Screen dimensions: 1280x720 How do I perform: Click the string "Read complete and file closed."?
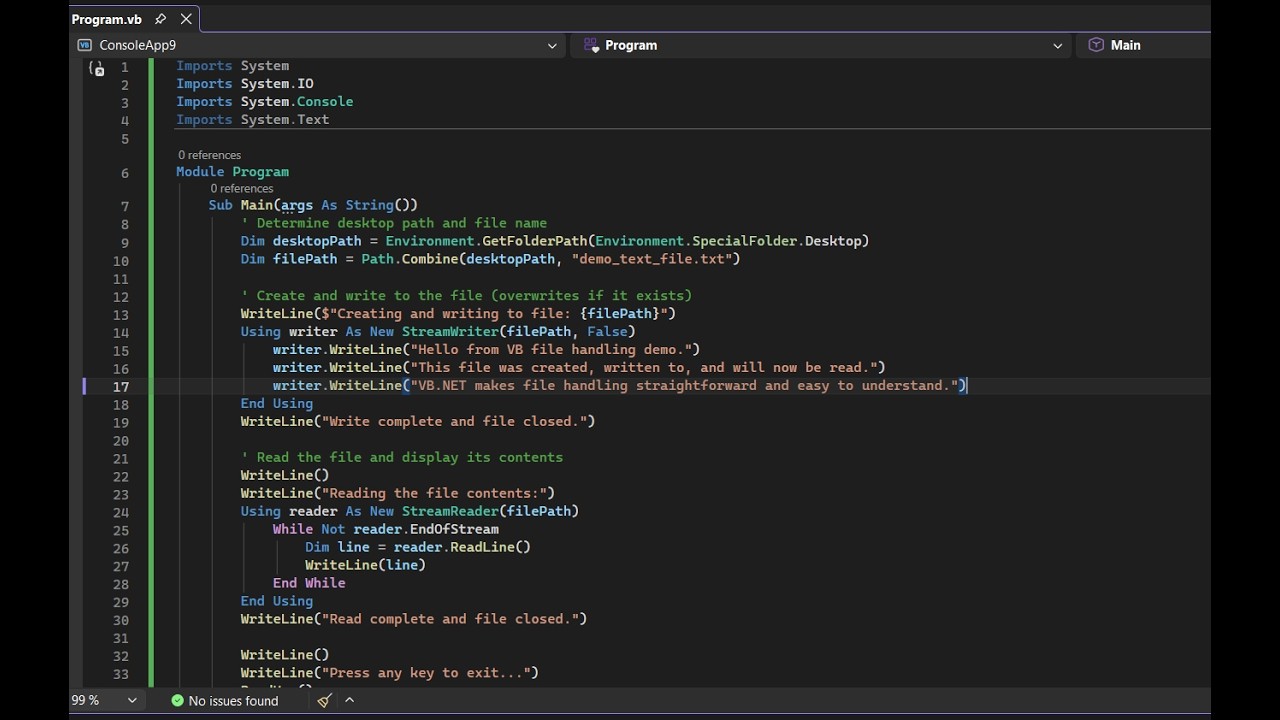[450, 619]
